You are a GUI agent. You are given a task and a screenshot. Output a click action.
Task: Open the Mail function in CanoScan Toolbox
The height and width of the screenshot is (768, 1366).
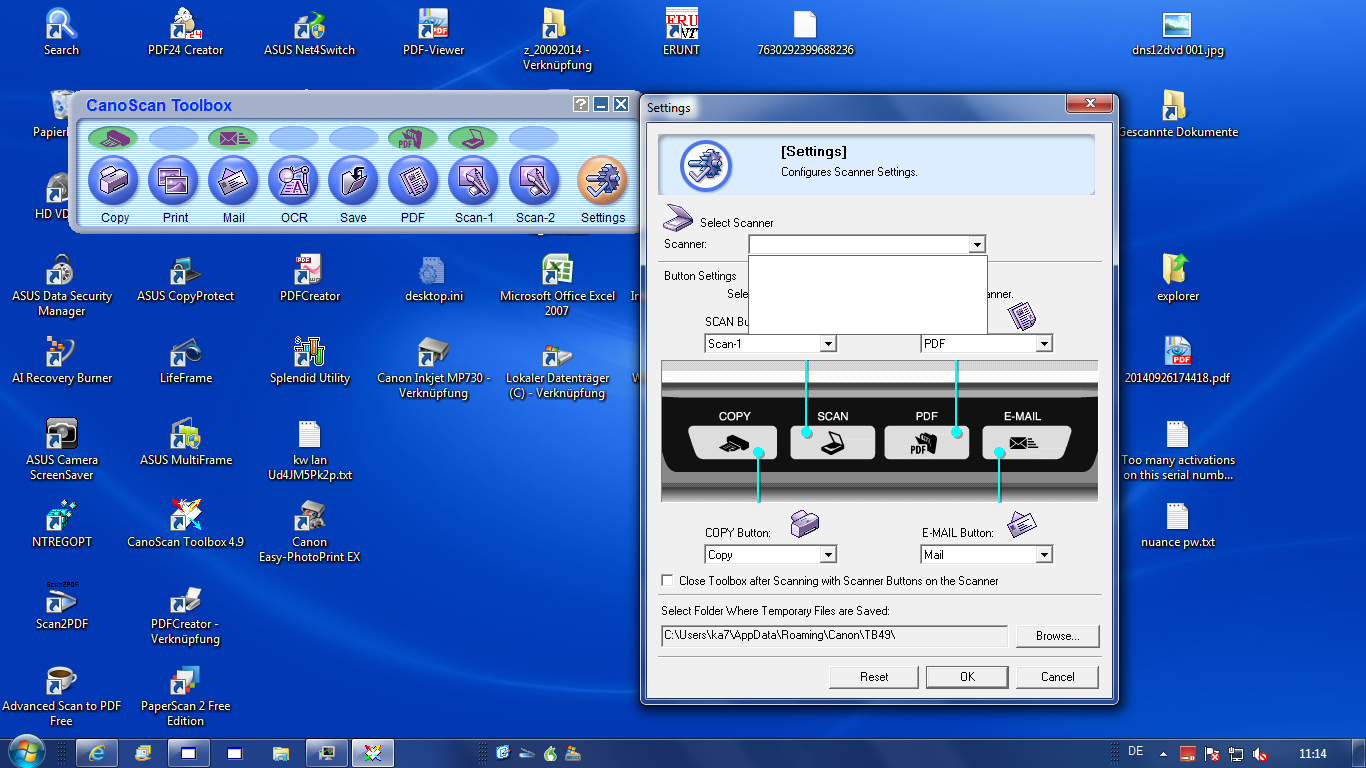[234, 181]
